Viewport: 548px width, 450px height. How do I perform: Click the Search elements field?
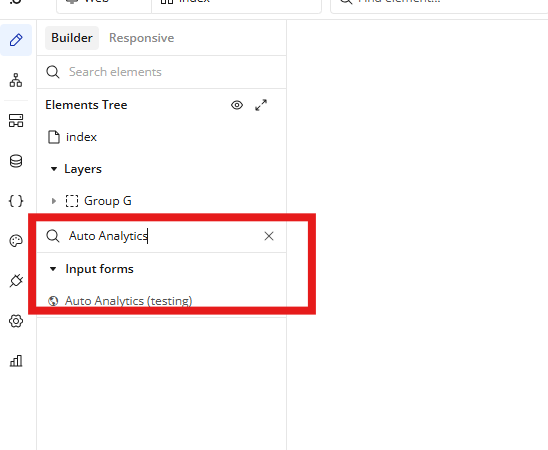click(x=161, y=72)
